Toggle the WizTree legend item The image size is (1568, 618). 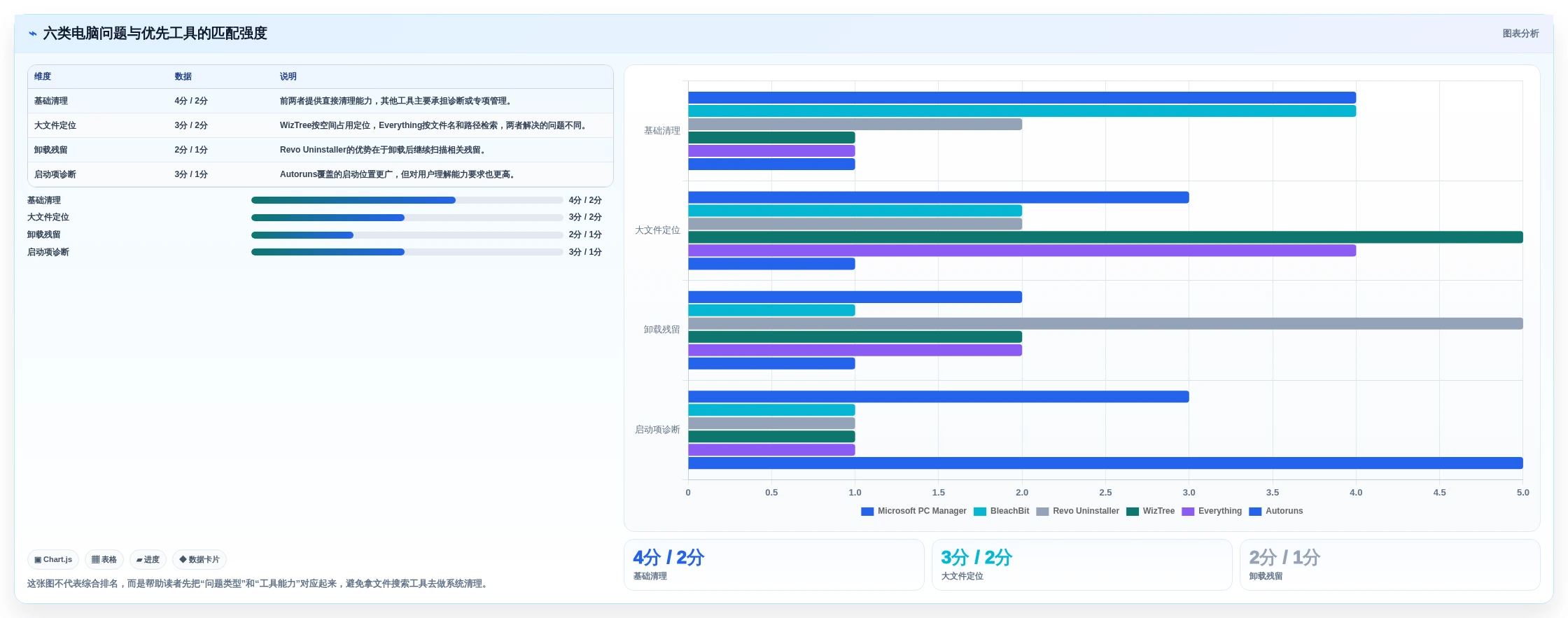(1150, 512)
